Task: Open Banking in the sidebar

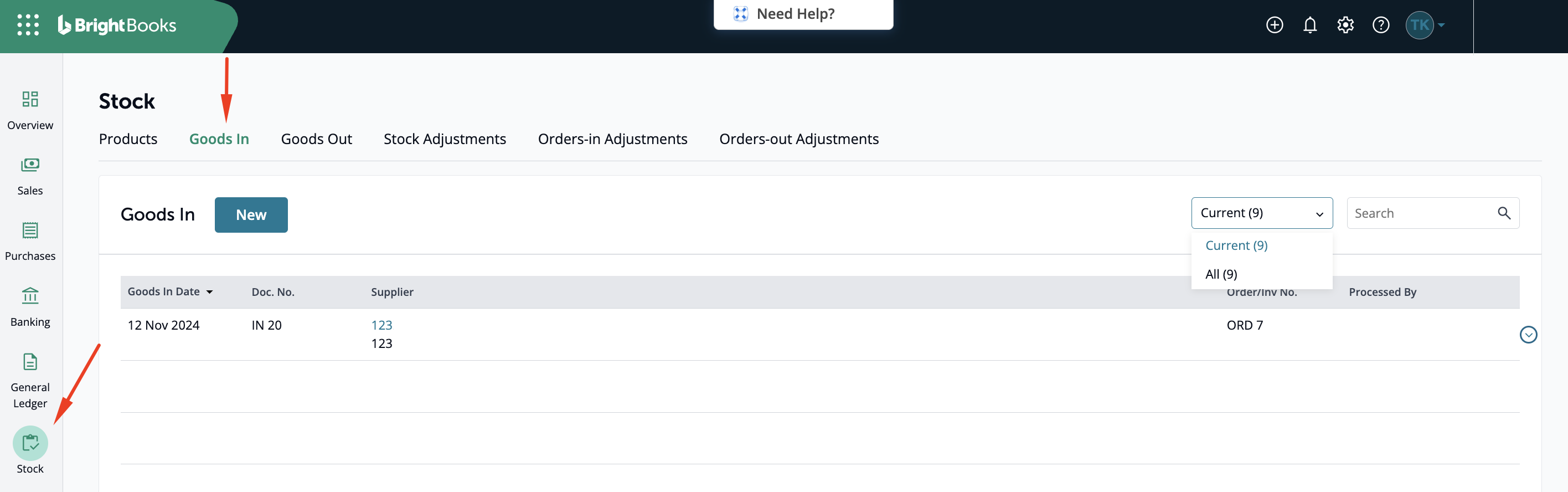Action: [30, 307]
